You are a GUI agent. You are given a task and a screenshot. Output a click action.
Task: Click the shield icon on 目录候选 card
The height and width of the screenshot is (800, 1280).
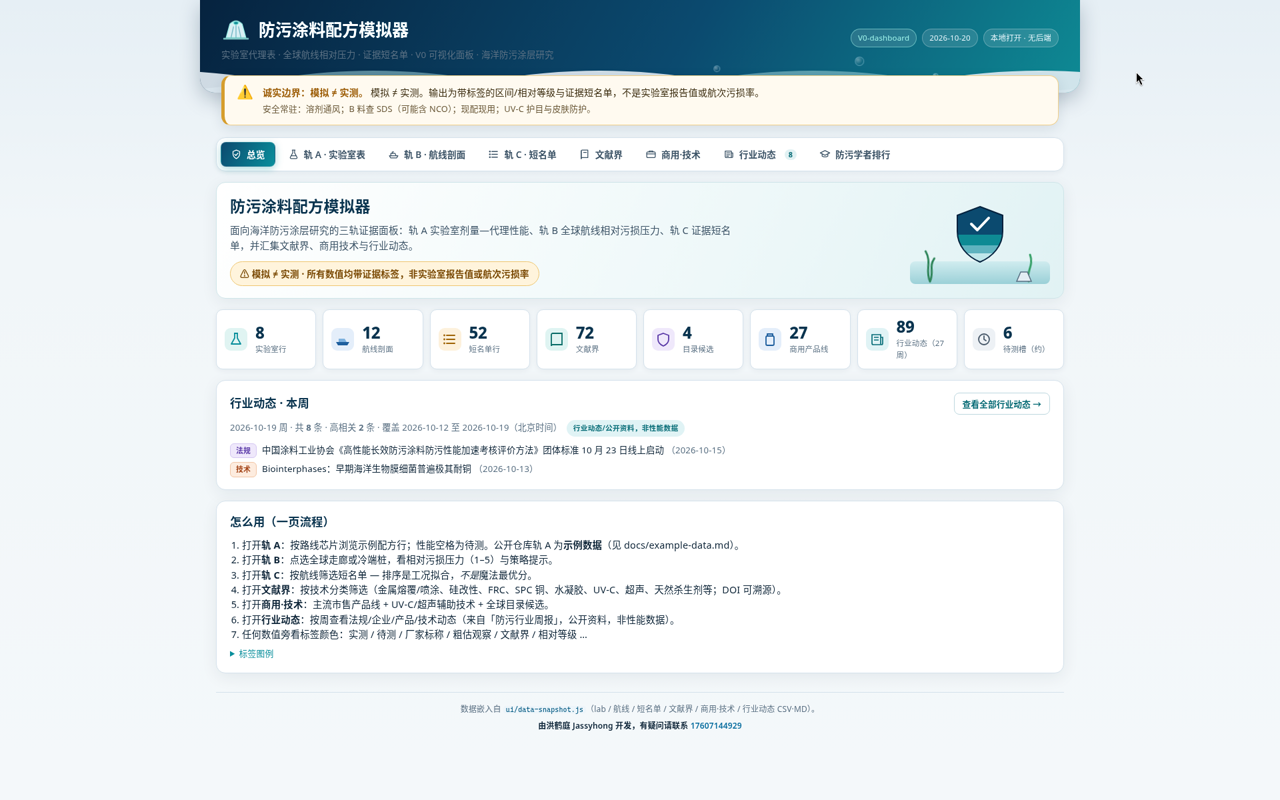pyautogui.click(x=663, y=339)
